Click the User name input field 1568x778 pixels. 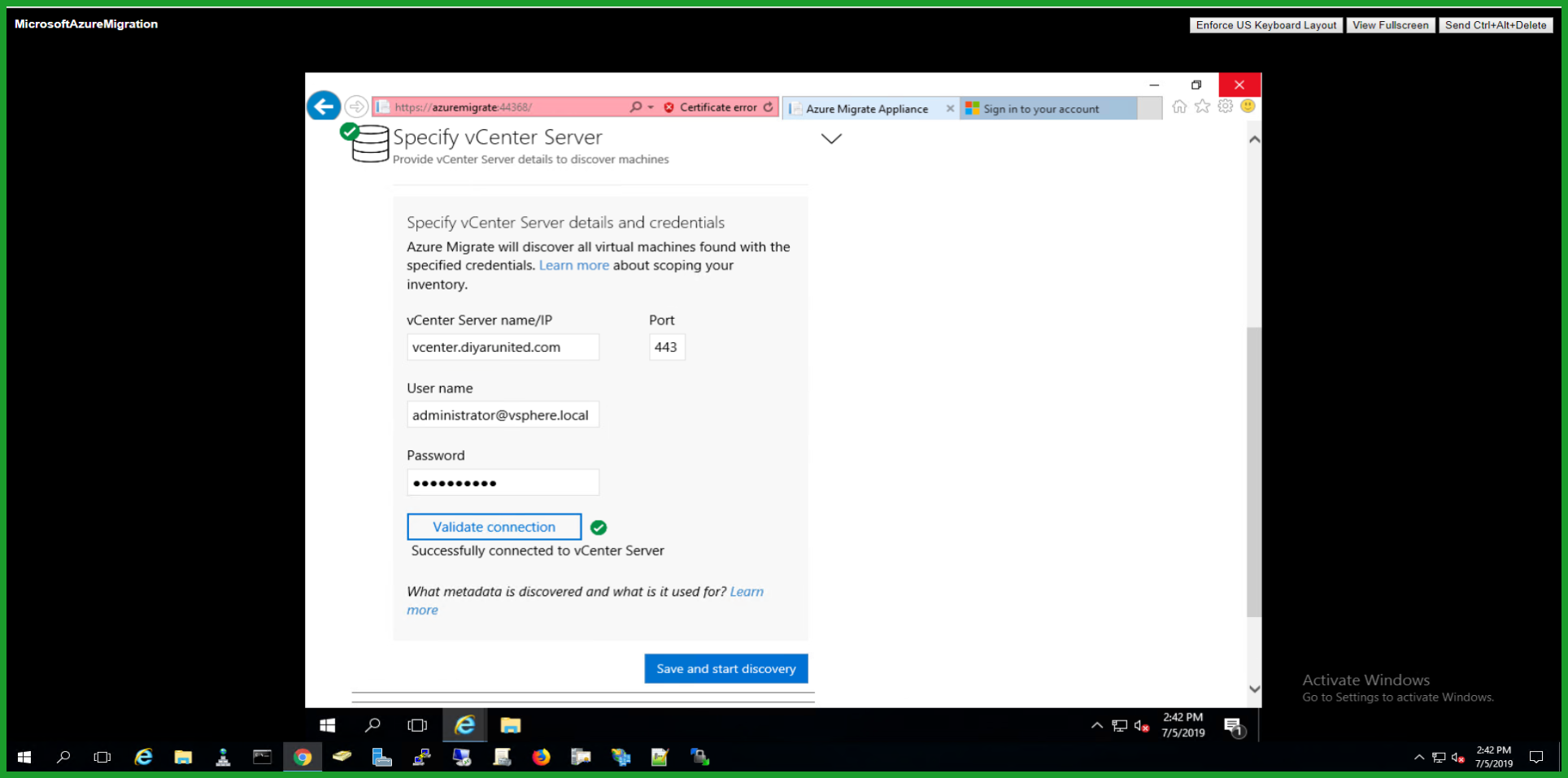pos(503,415)
